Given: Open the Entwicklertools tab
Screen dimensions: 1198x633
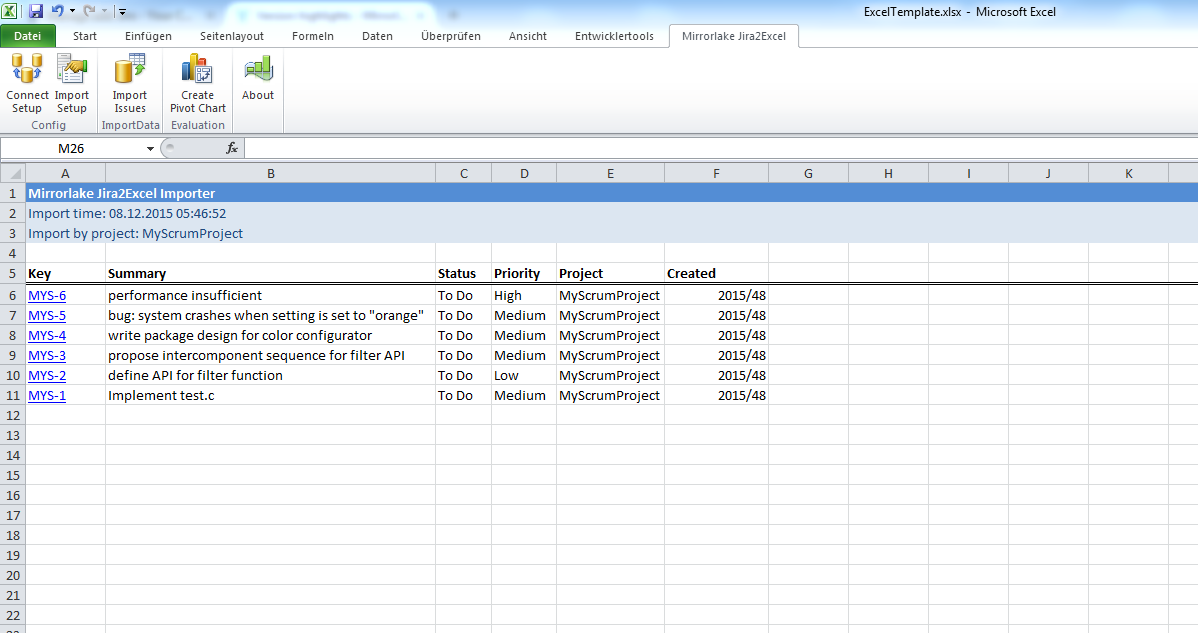Looking at the screenshot, I should pyautogui.click(x=614, y=36).
